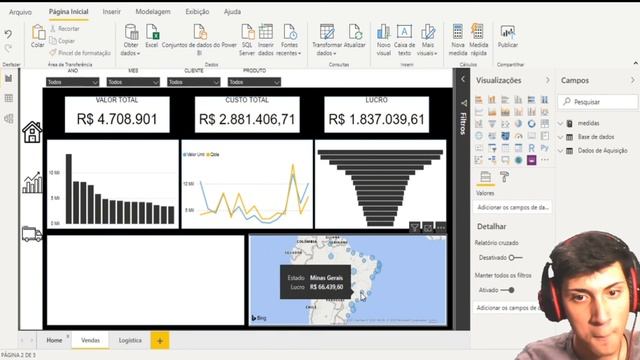Switch to Report view in left sidebar

(9, 78)
